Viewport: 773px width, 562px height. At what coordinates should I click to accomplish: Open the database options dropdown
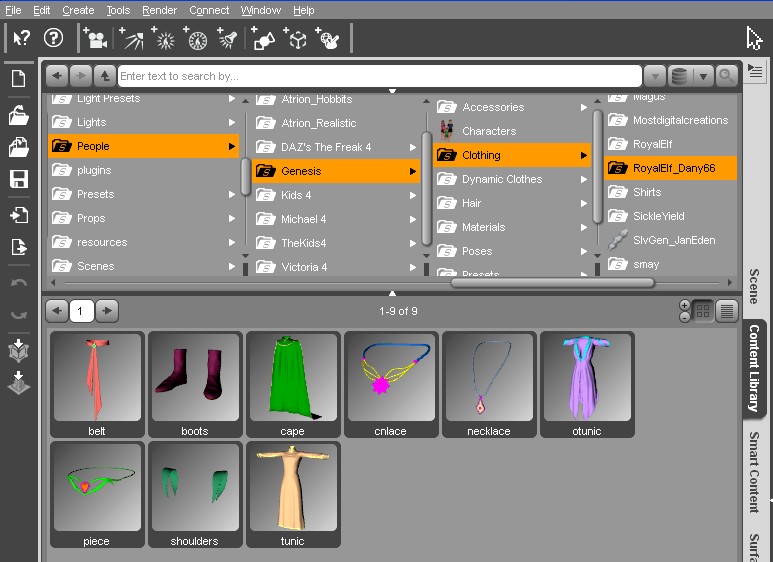pos(703,76)
